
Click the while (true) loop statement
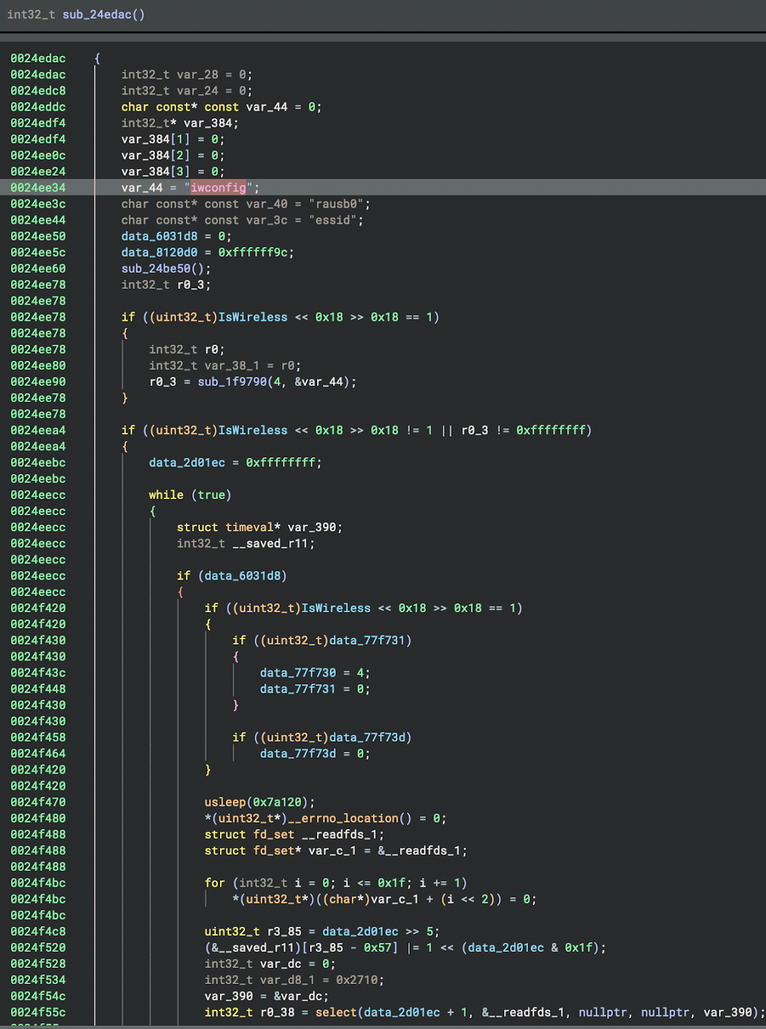(190, 495)
